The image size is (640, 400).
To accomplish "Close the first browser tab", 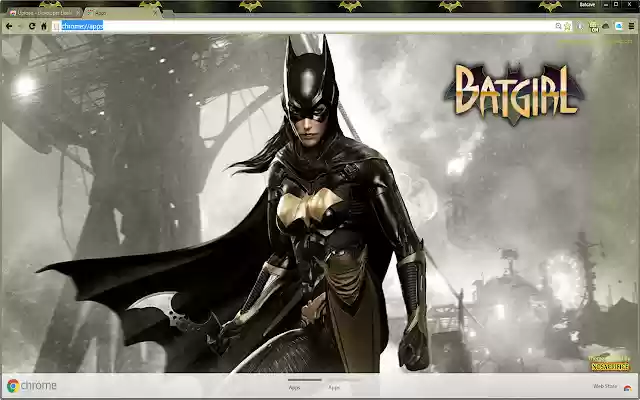I will pos(78,13).
